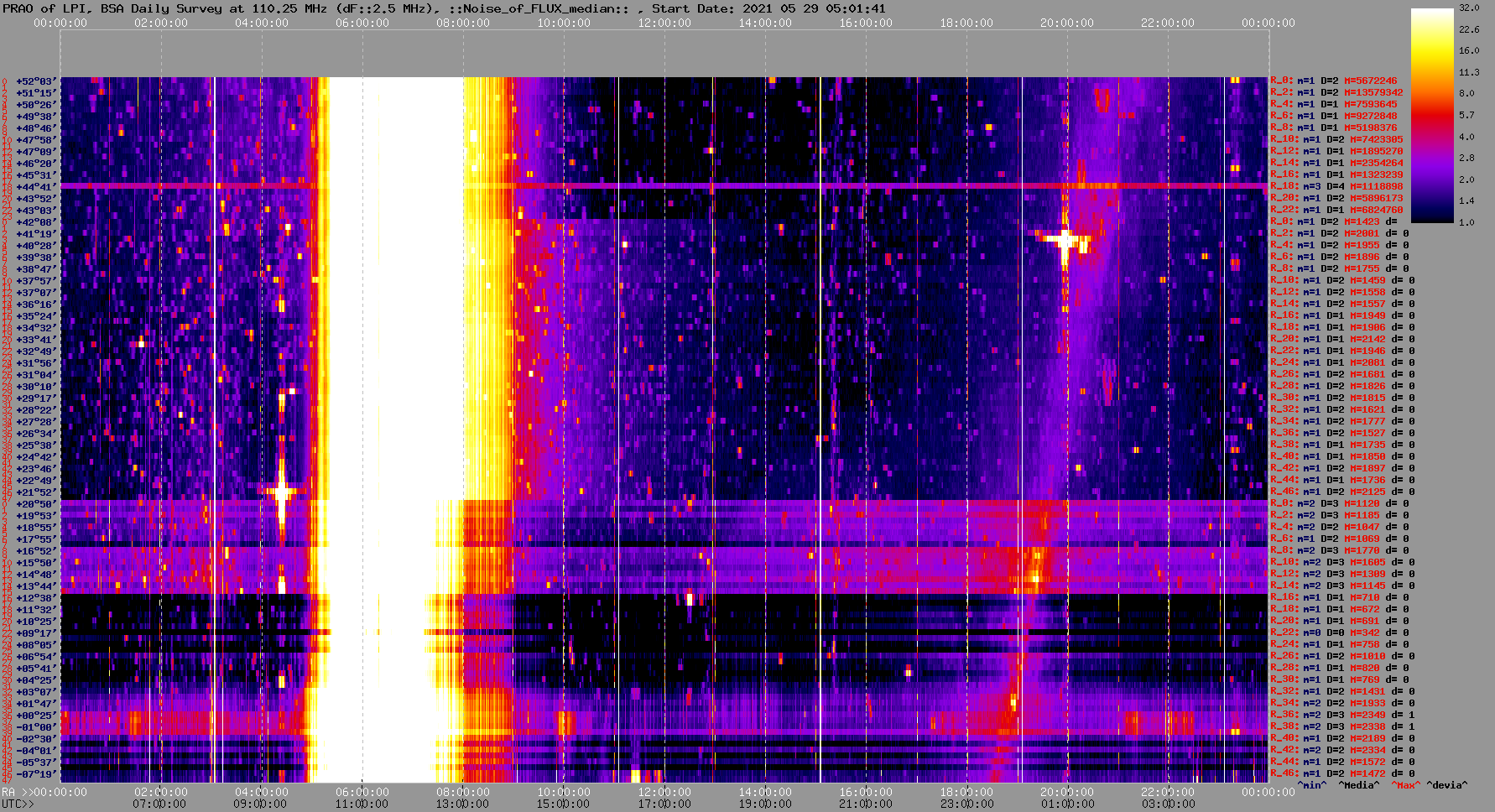Click the 19:00:00 UTC tick label
This screenshot has width=1495, height=812.
coord(765,804)
